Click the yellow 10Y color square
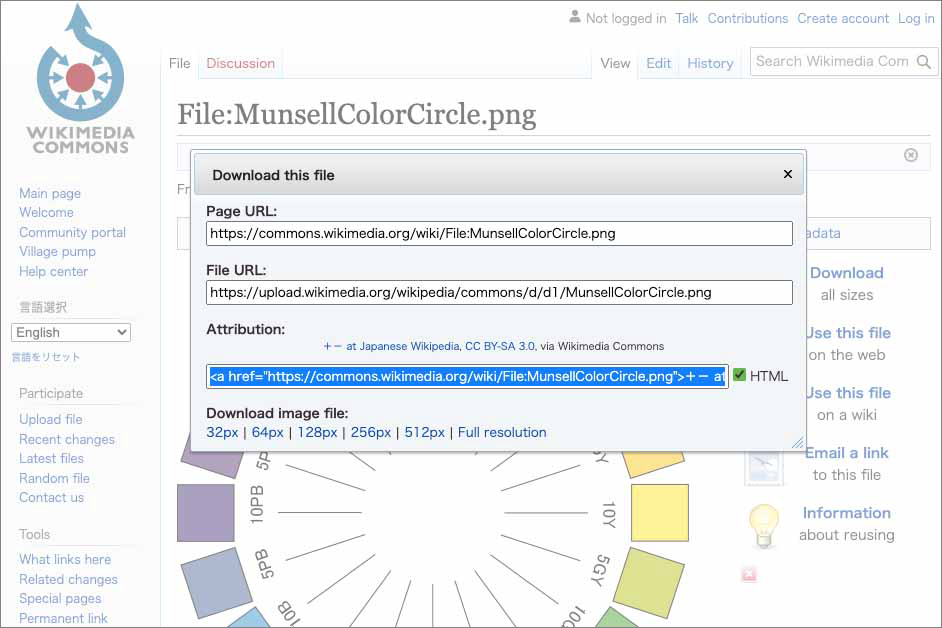Screen dimensions: 942x628 659,513
